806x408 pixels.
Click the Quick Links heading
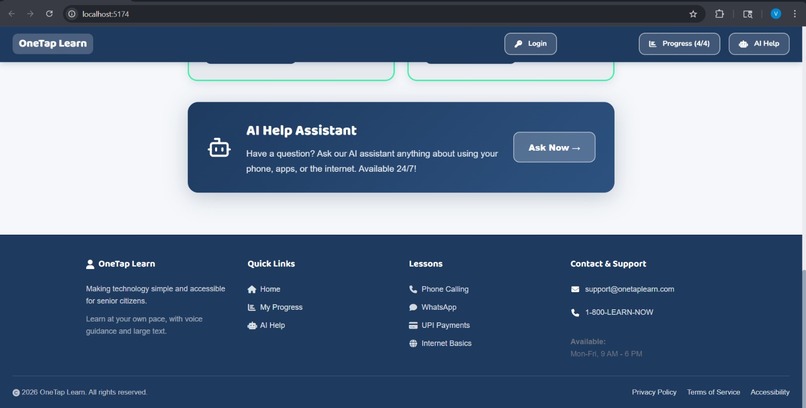point(271,264)
